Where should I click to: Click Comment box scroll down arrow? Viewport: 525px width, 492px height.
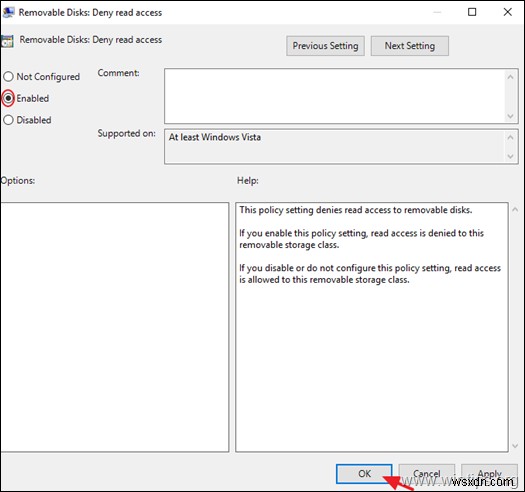click(x=510, y=116)
